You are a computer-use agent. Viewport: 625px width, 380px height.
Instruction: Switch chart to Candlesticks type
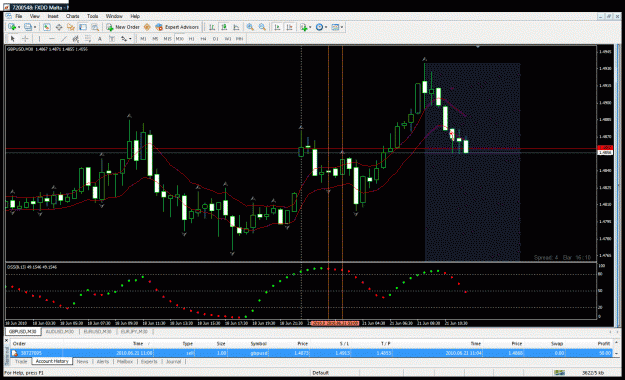click(224, 27)
